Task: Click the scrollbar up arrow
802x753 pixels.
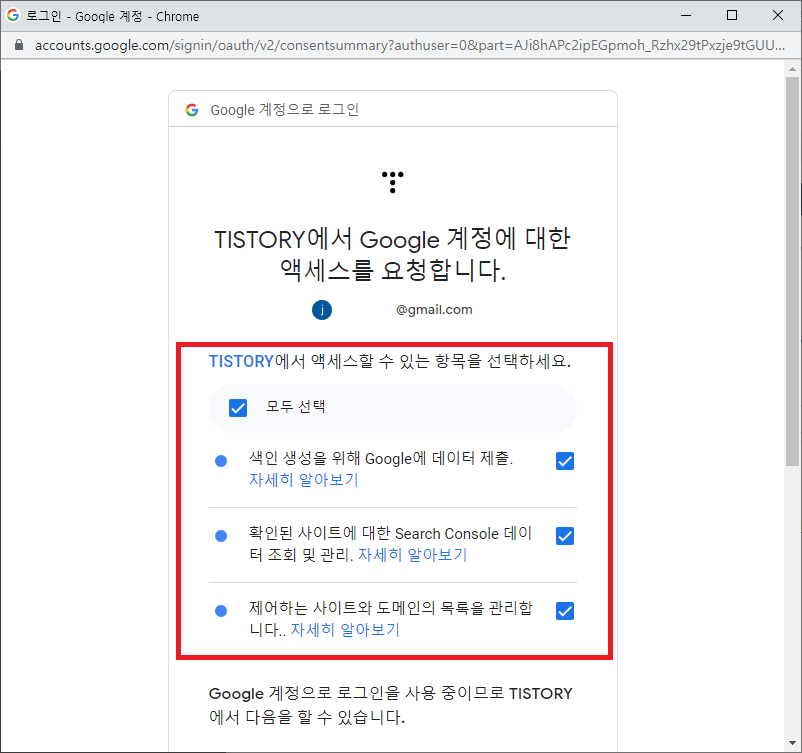Action: coord(792,69)
